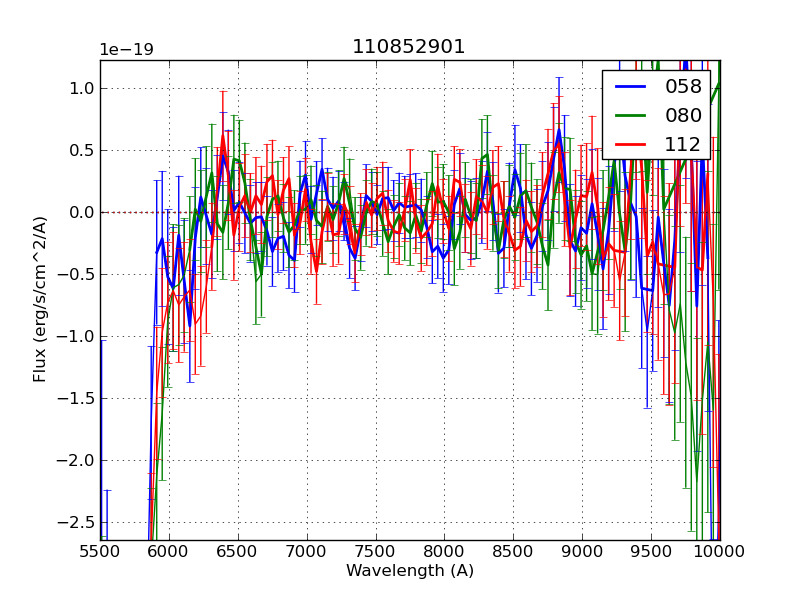Click the 1e-19 scale exponent text
800x600 pixels.
126,50
